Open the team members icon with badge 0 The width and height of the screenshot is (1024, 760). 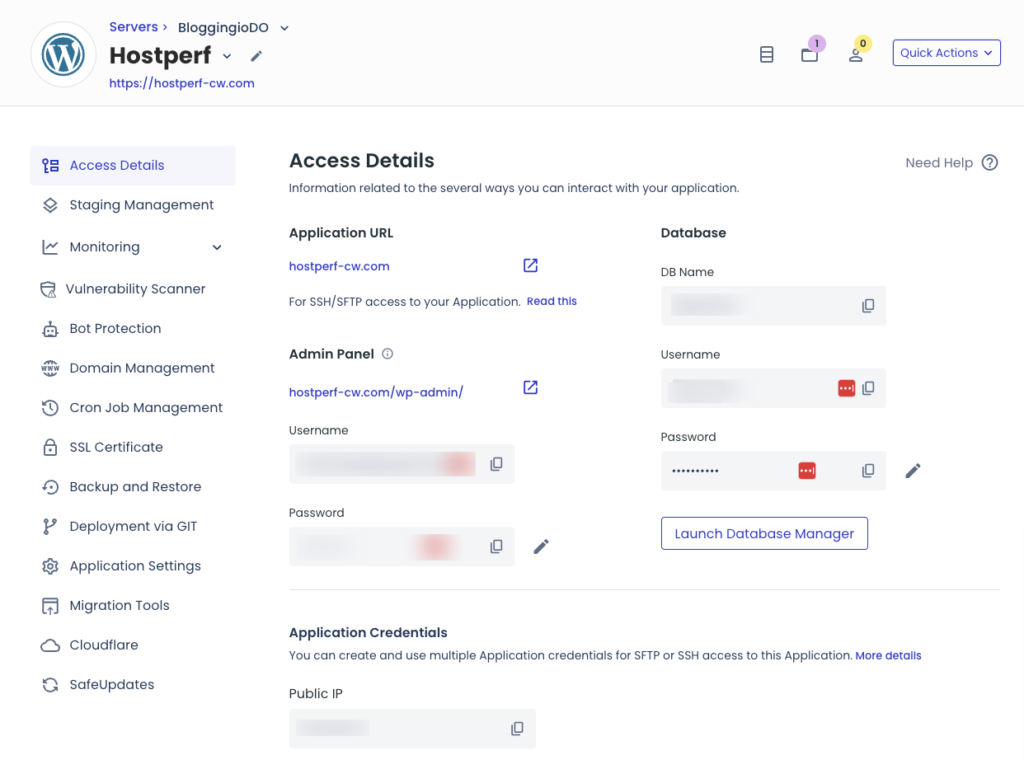point(856,55)
